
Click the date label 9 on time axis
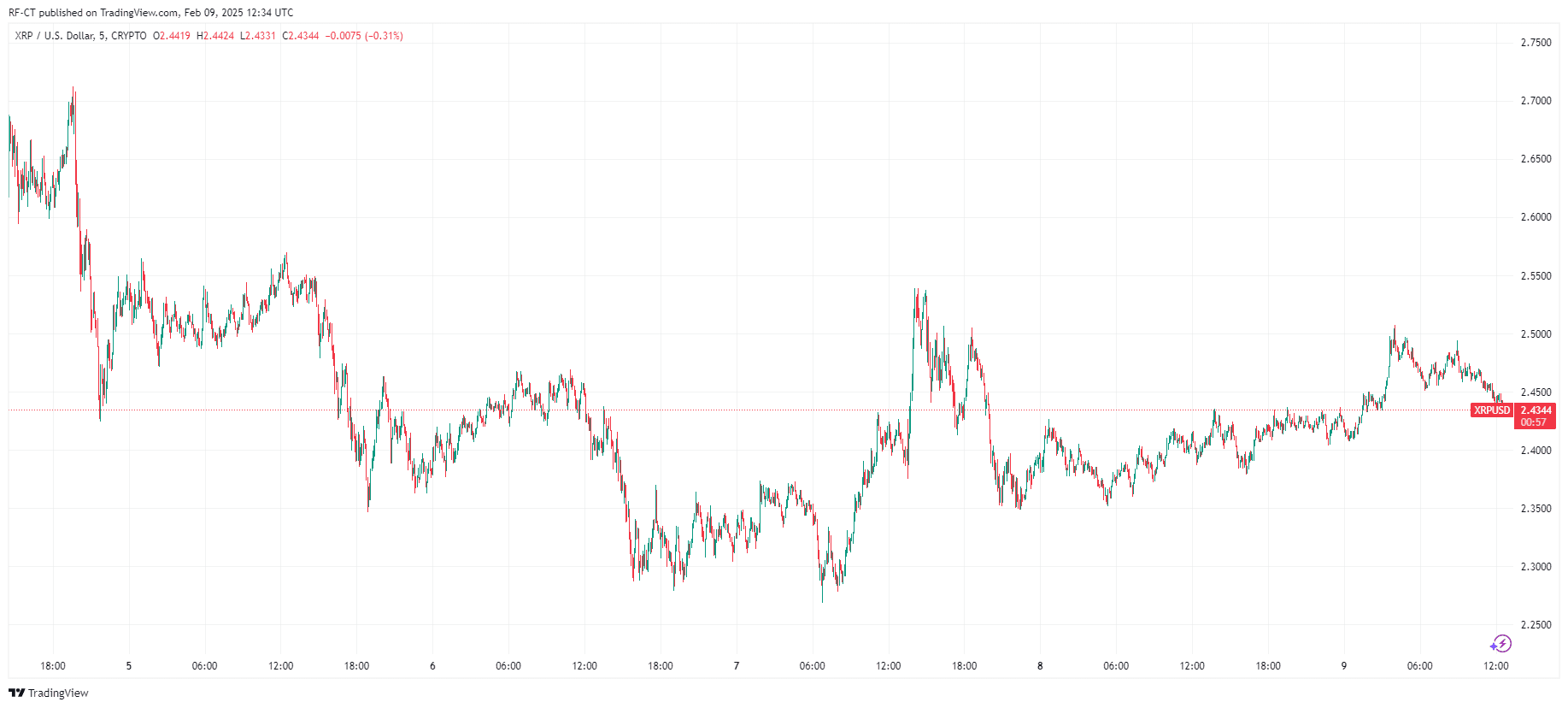1344,666
